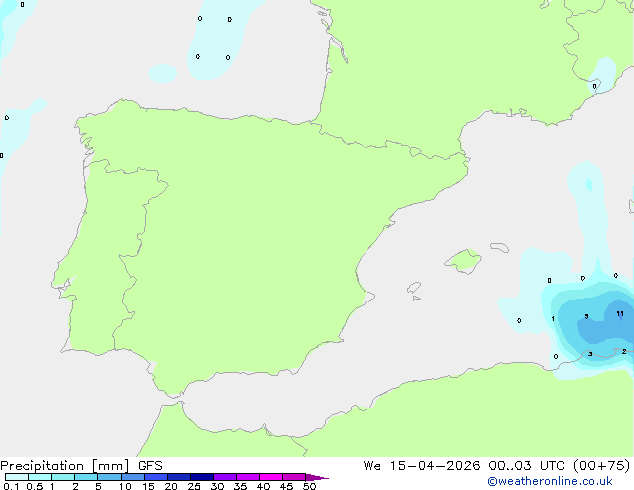
Task: Select the 35–40 mm legend color swatch
Action: point(248,477)
